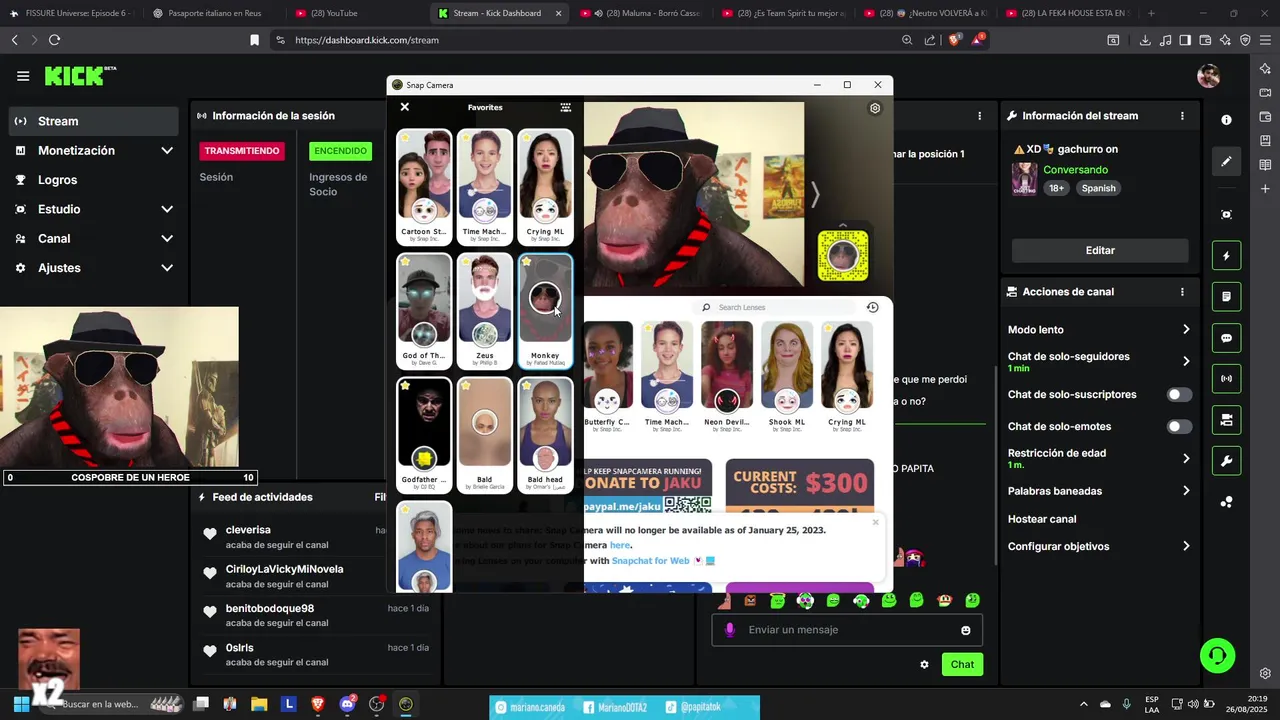This screenshot has height=720, width=1280.
Task: Go to Stream in sidebar
Action: coord(95,121)
